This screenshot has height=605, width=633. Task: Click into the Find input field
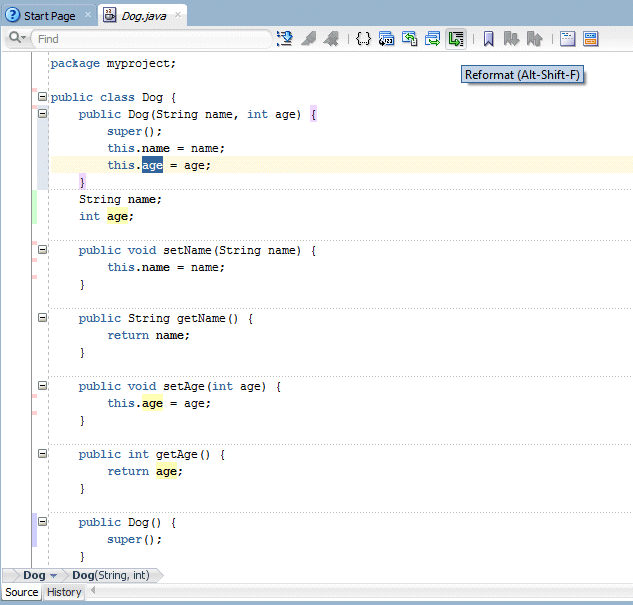click(153, 39)
